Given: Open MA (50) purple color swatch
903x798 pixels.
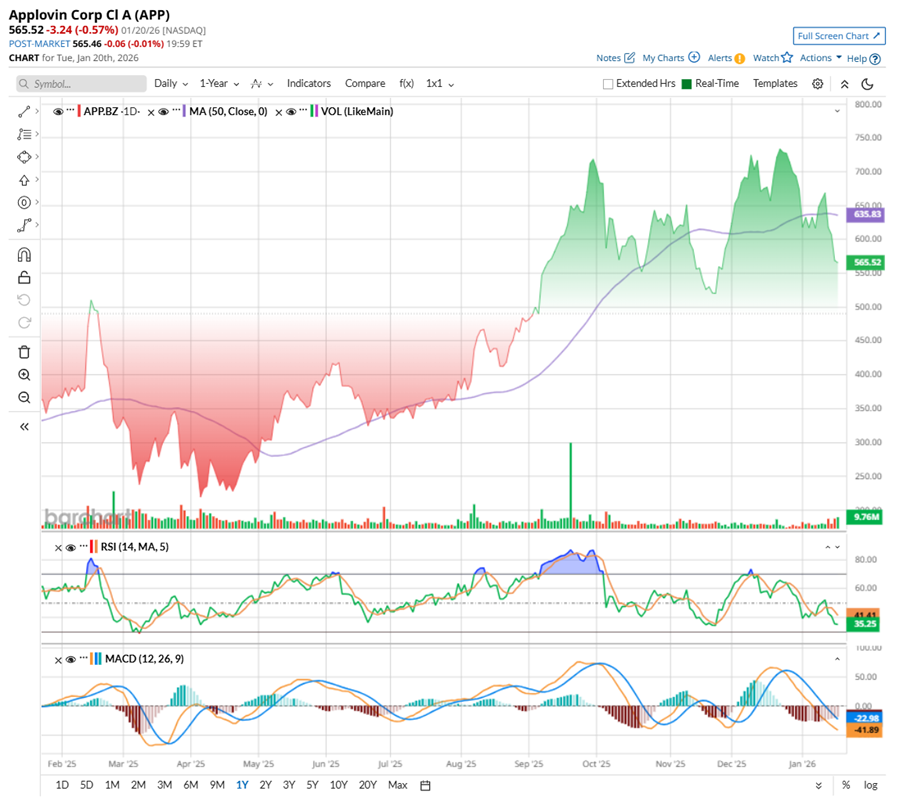Looking at the screenshot, I should click(184, 111).
